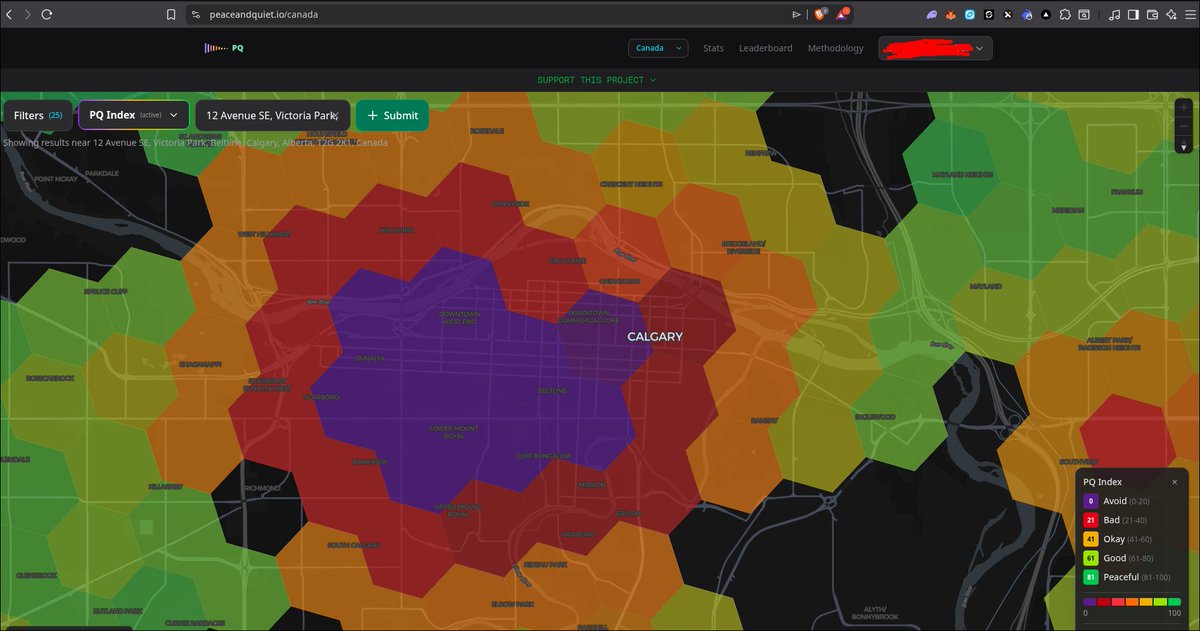This screenshot has height=631, width=1200.
Task: Go back with the browser back arrow
Action: coord(10,15)
